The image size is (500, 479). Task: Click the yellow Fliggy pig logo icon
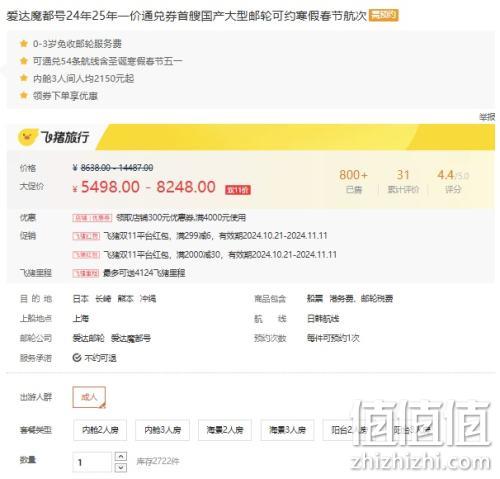tap(27, 137)
